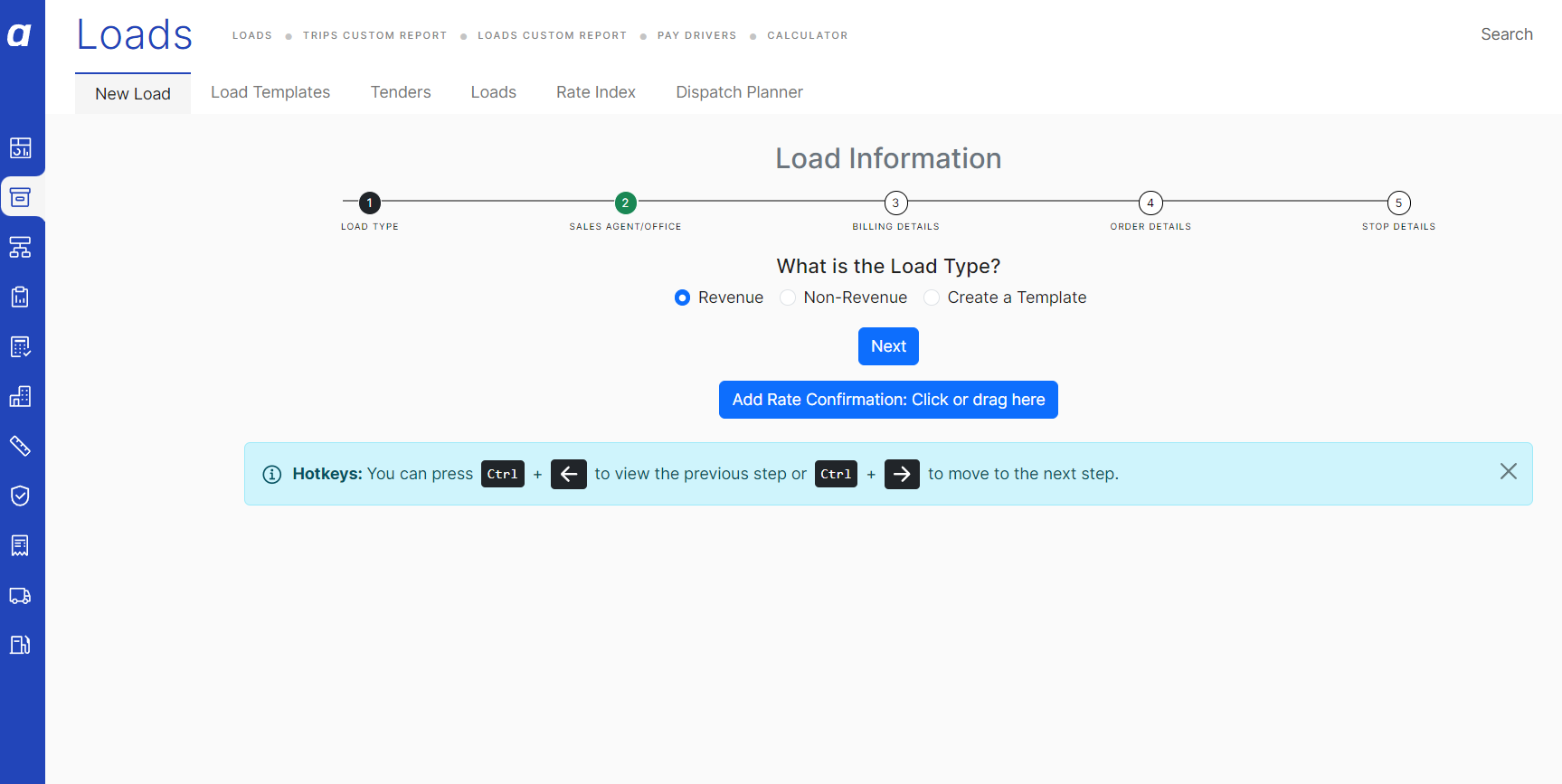Open the dashboard calculator-grid sidebar icon
The image size is (1562, 784).
tap(20, 147)
